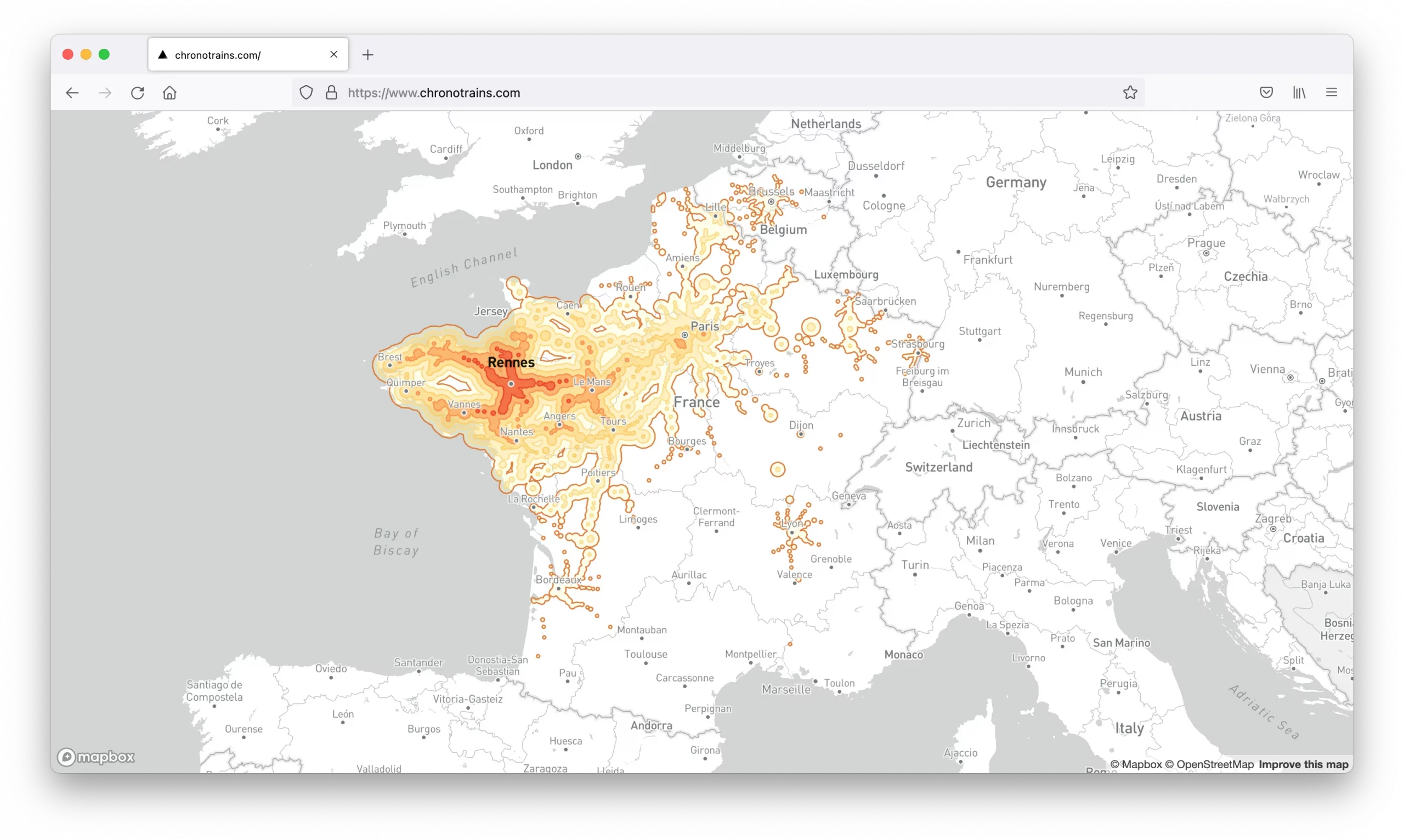Click the Marseille city label

(x=786, y=689)
